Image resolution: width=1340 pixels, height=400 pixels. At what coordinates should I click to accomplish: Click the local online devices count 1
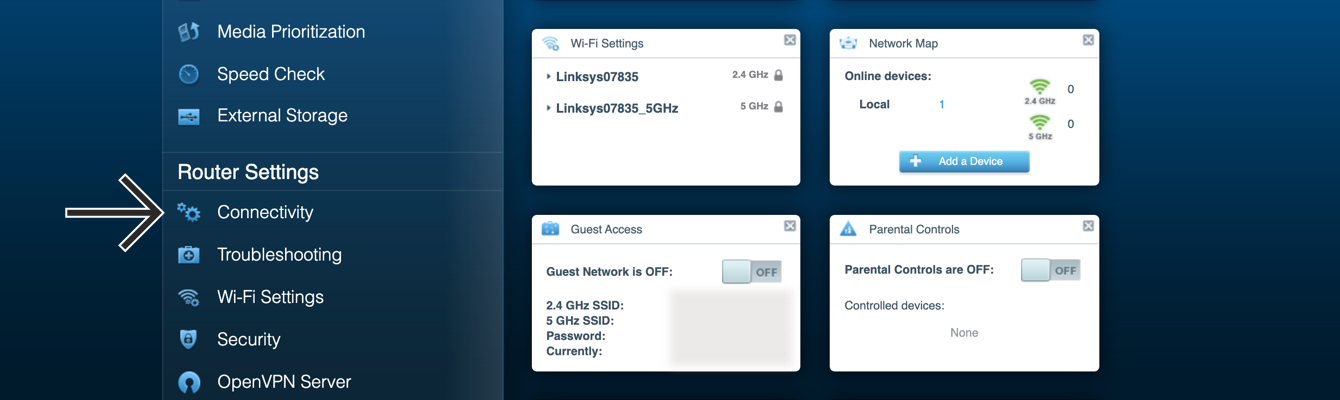(x=942, y=104)
